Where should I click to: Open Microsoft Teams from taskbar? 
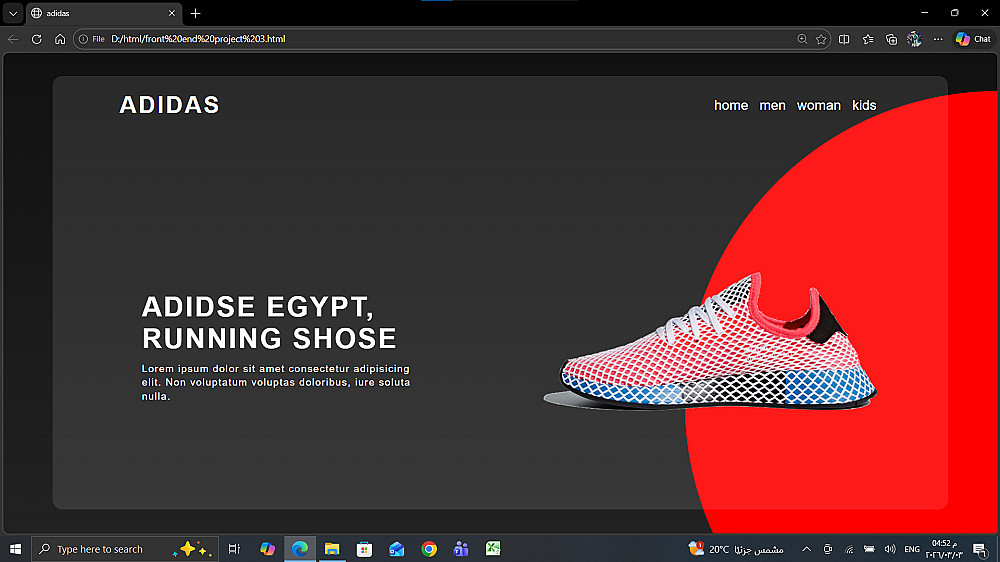(461, 549)
